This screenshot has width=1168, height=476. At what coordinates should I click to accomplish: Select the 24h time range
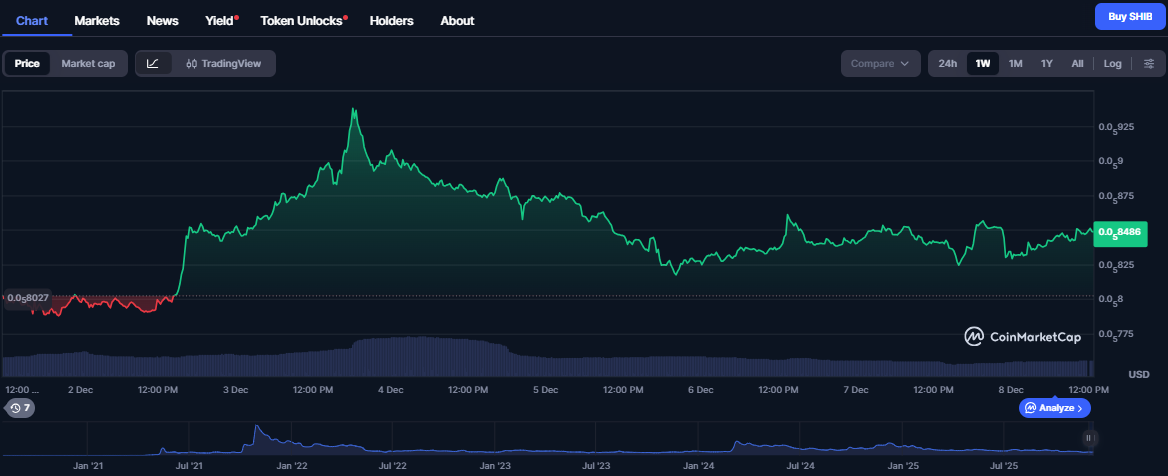point(947,64)
